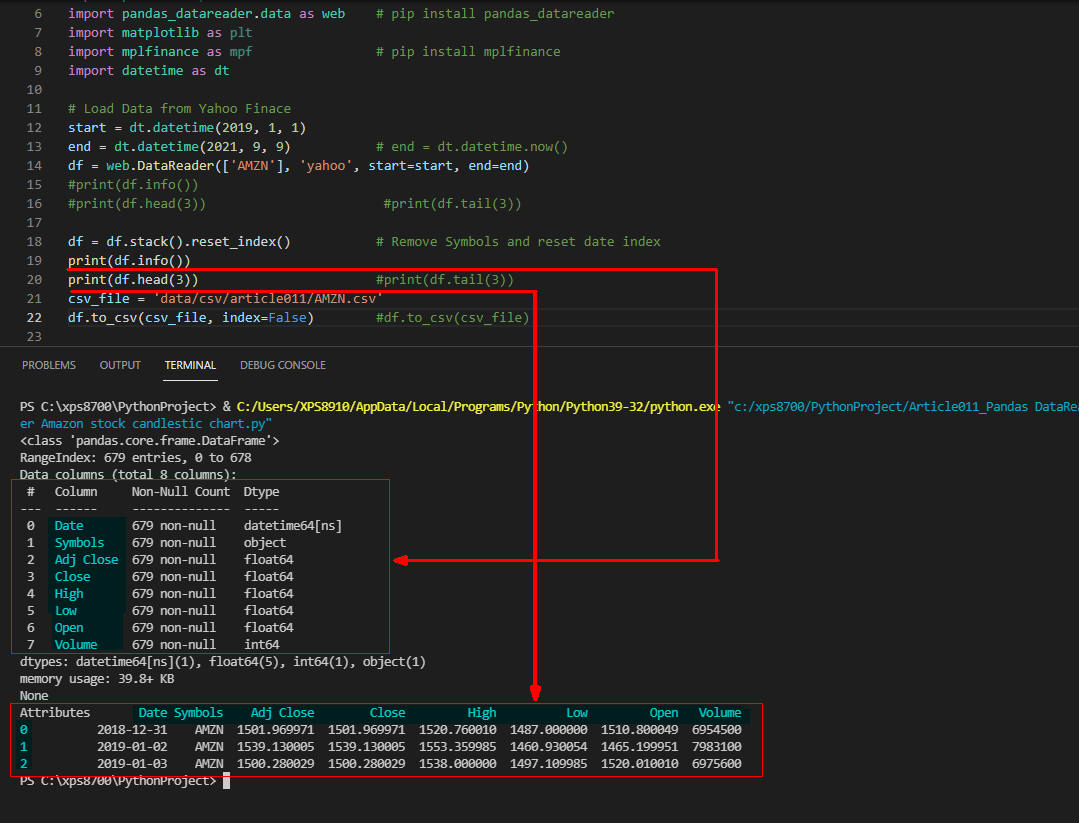Screen dimensions: 1079x823
Task: Click the 'df.stack().reset_index()' expression
Action: (x=198, y=242)
